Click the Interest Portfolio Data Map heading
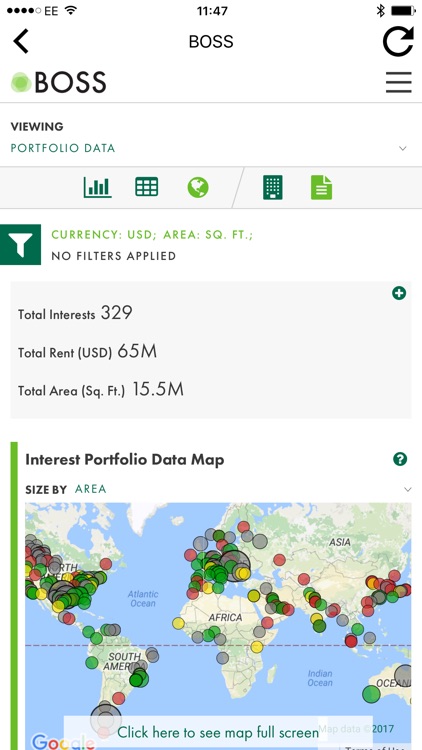The height and width of the screenshot is (750, 422). coord(124,460)
